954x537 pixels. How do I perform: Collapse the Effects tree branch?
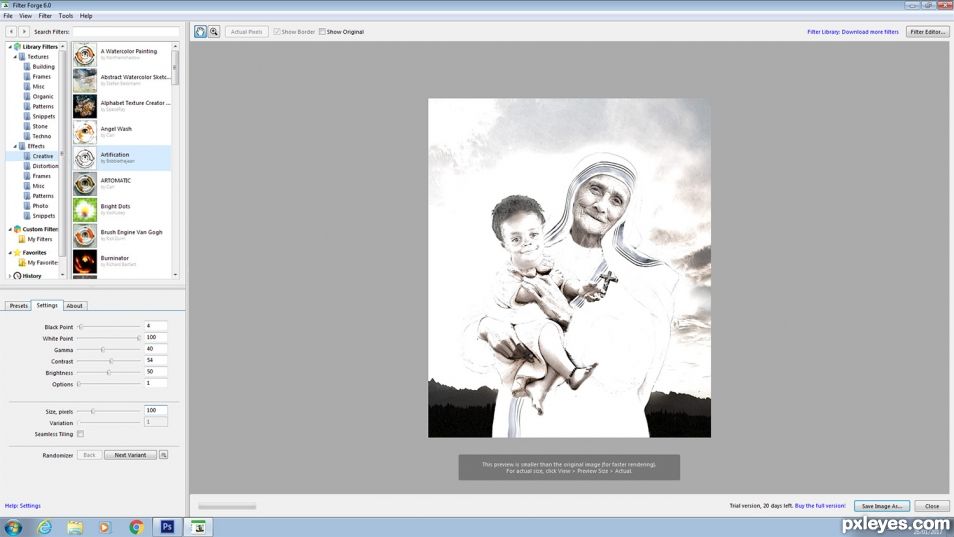(x=15, y=146)
